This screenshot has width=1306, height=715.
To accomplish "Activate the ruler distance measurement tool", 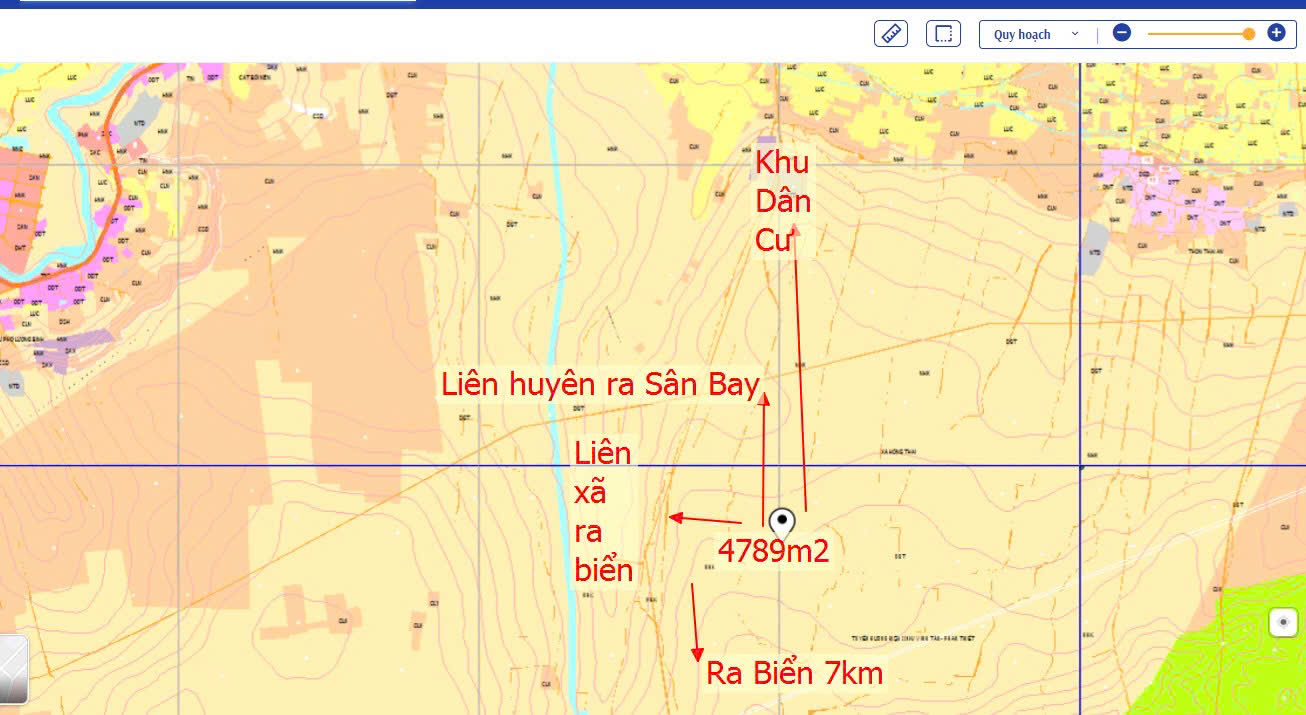I will [890, 33].
